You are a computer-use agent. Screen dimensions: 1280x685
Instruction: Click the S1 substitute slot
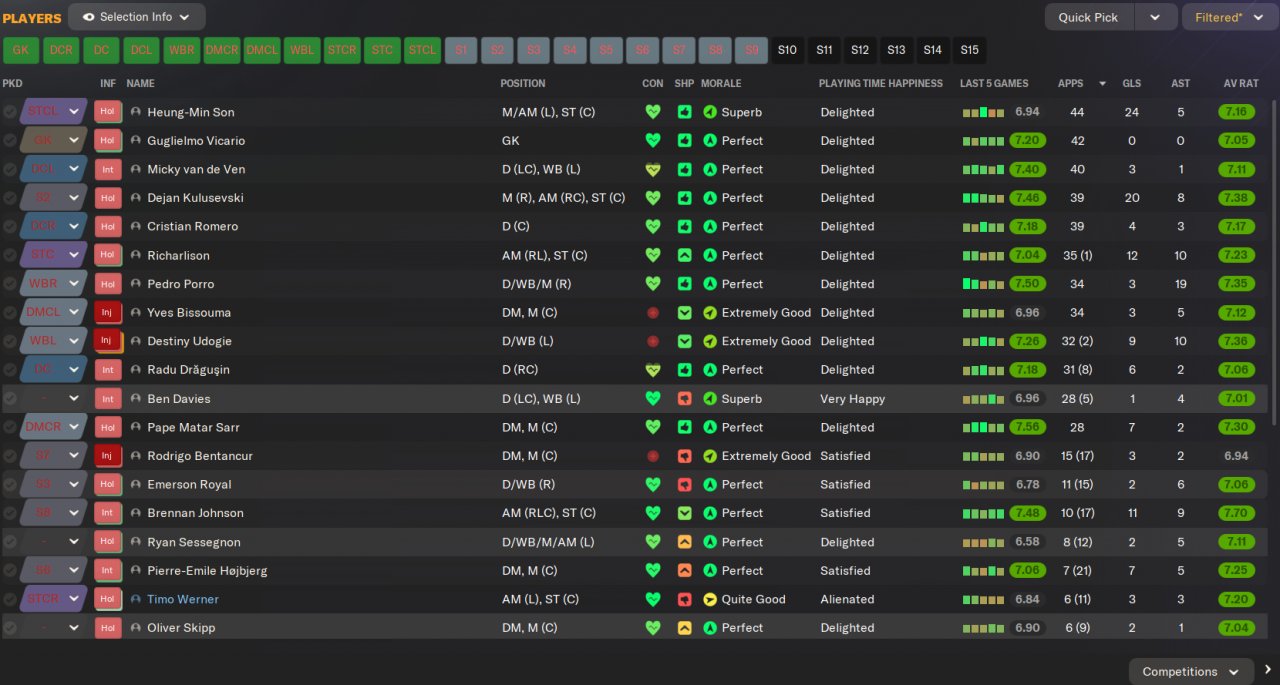pos(461,50)
